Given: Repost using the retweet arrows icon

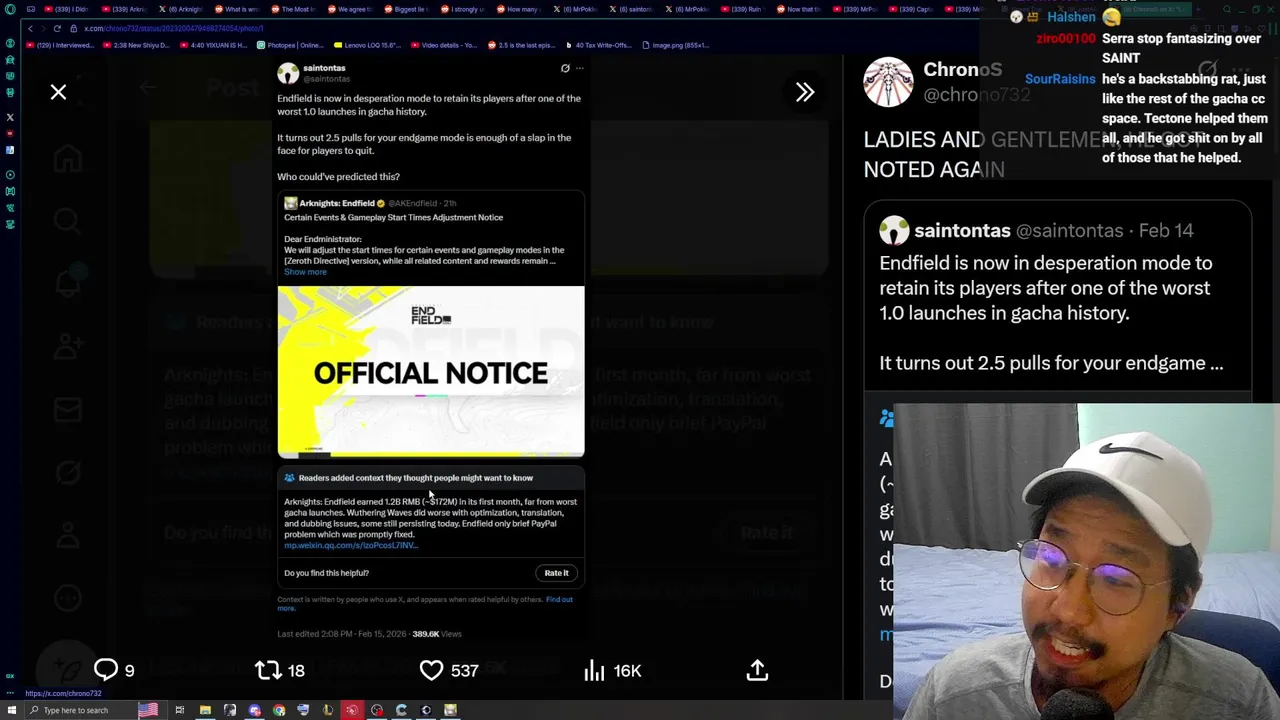Looking at the screenshot, I should [x=268, y=670].
